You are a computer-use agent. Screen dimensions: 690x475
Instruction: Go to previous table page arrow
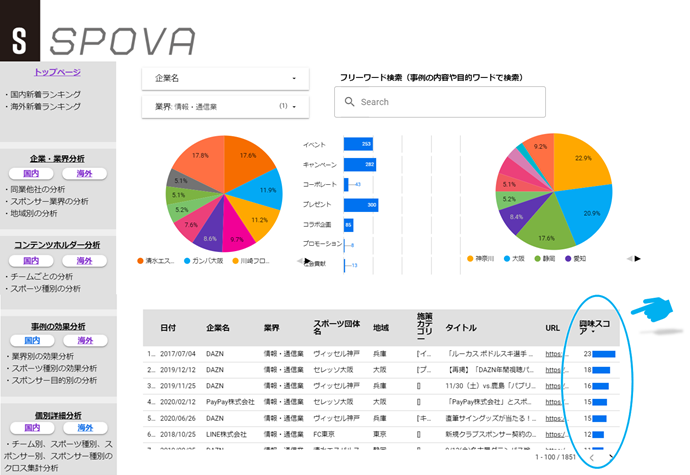[592, 457]
